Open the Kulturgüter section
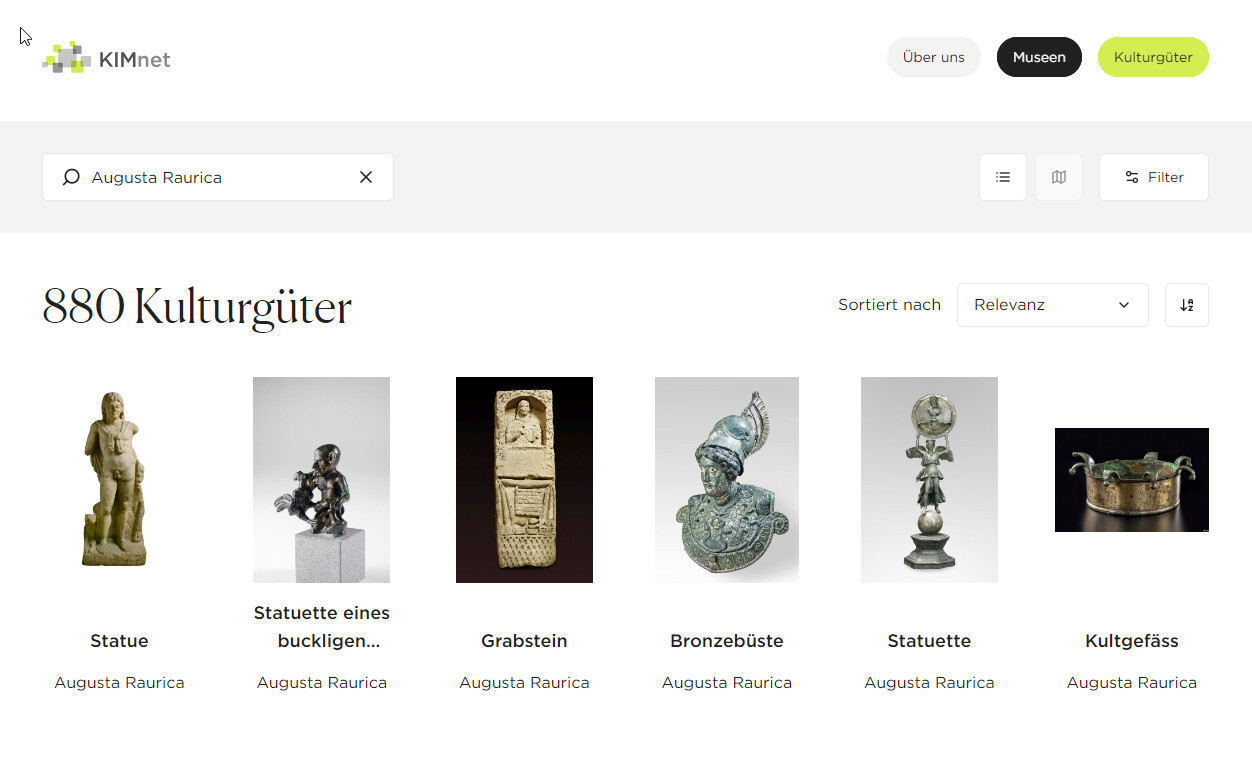 point(1153,57)
